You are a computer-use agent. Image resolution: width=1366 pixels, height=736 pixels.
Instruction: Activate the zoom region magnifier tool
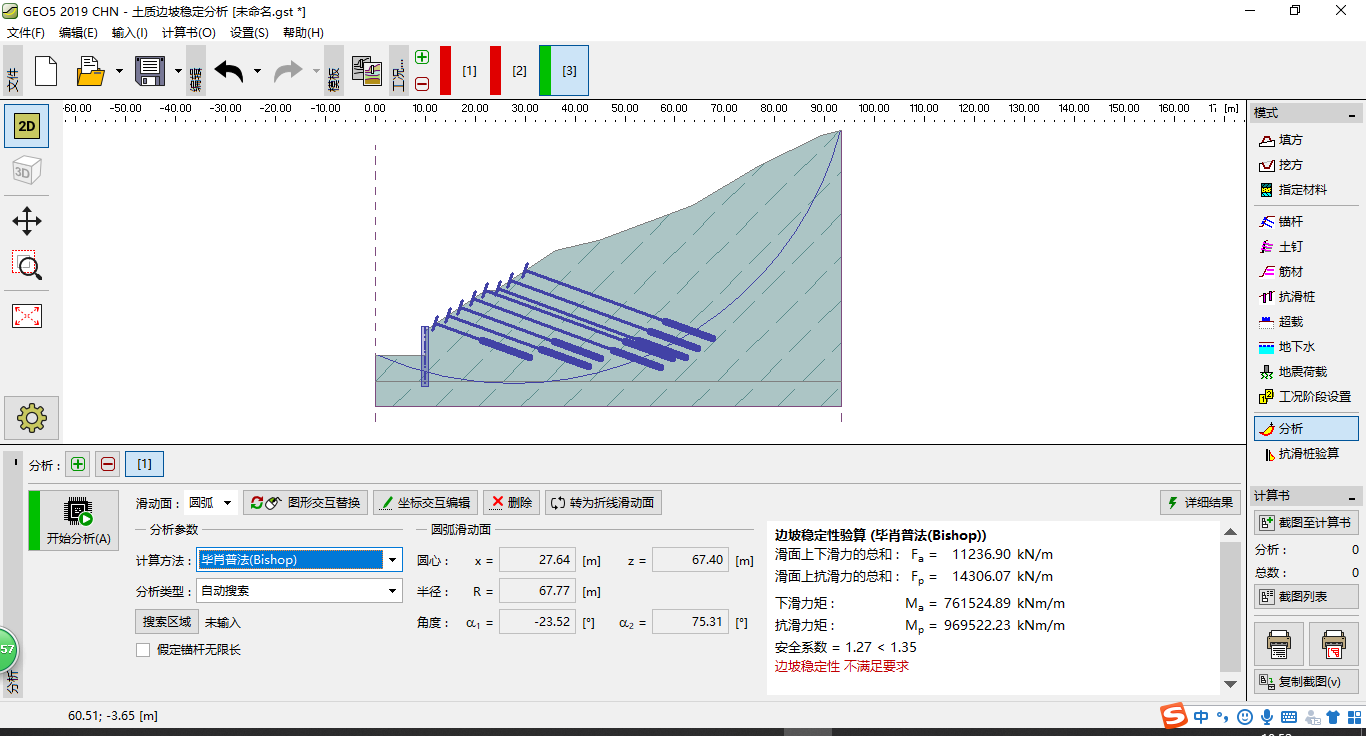click(26, 266)
